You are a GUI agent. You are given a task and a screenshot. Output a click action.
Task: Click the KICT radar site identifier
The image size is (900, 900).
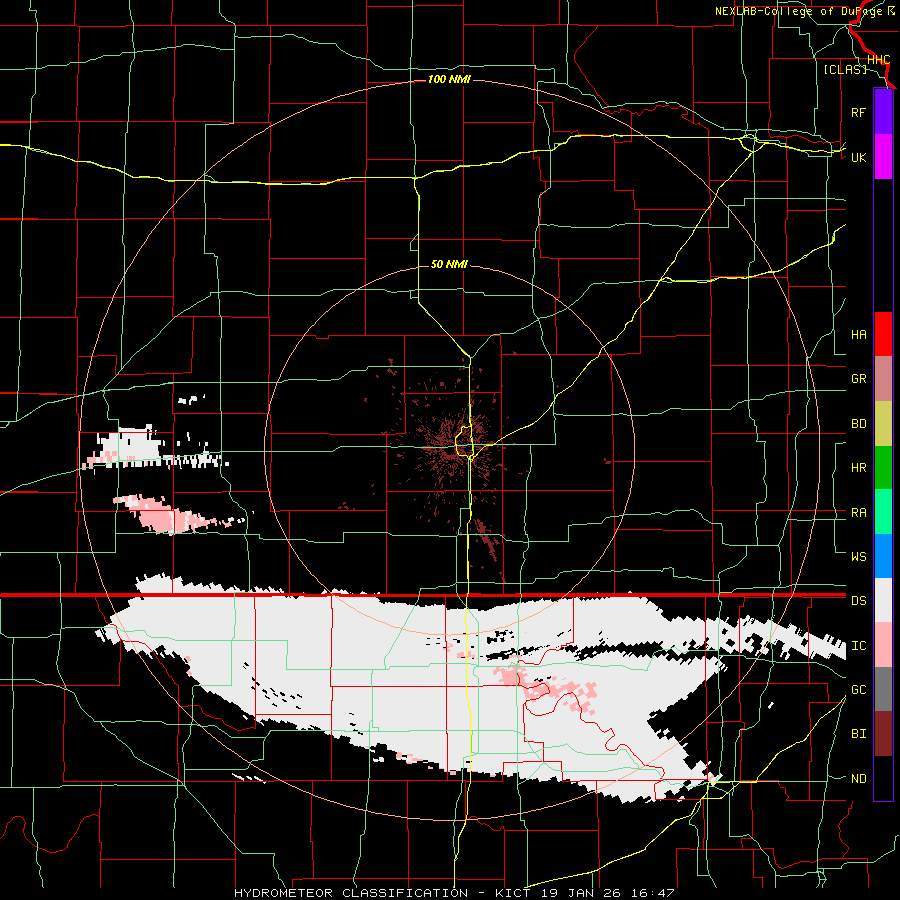click(x=514, y=893)
